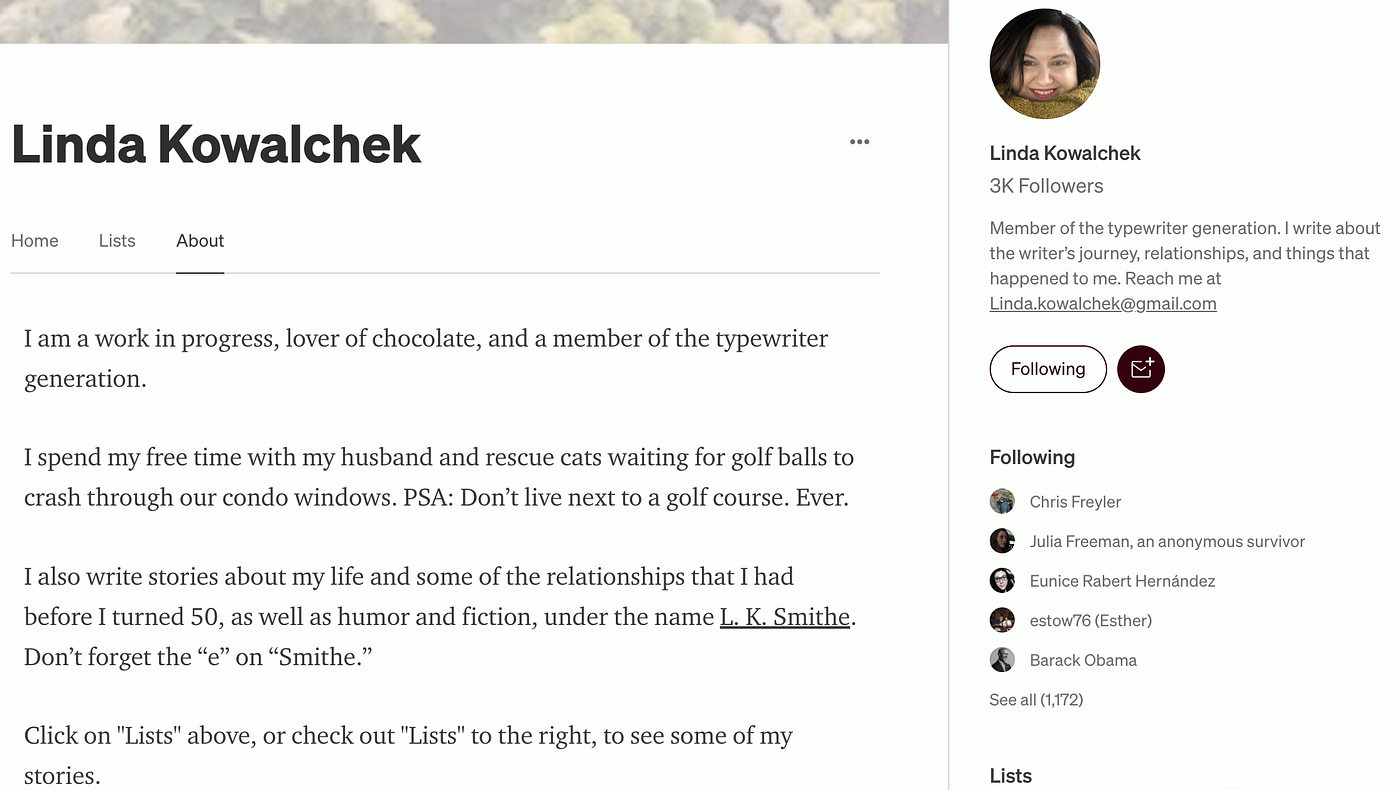The width and height of the screenshot is (1400, 790).
Task: Click estow76 (Esther)'s avatar icon
Action: pyautogui.click(x=1002, y=620)
